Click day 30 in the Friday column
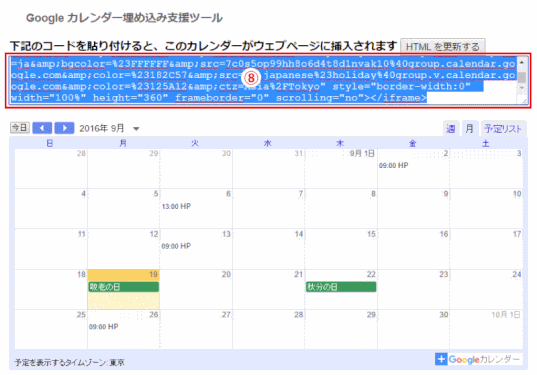 [444, 315]
